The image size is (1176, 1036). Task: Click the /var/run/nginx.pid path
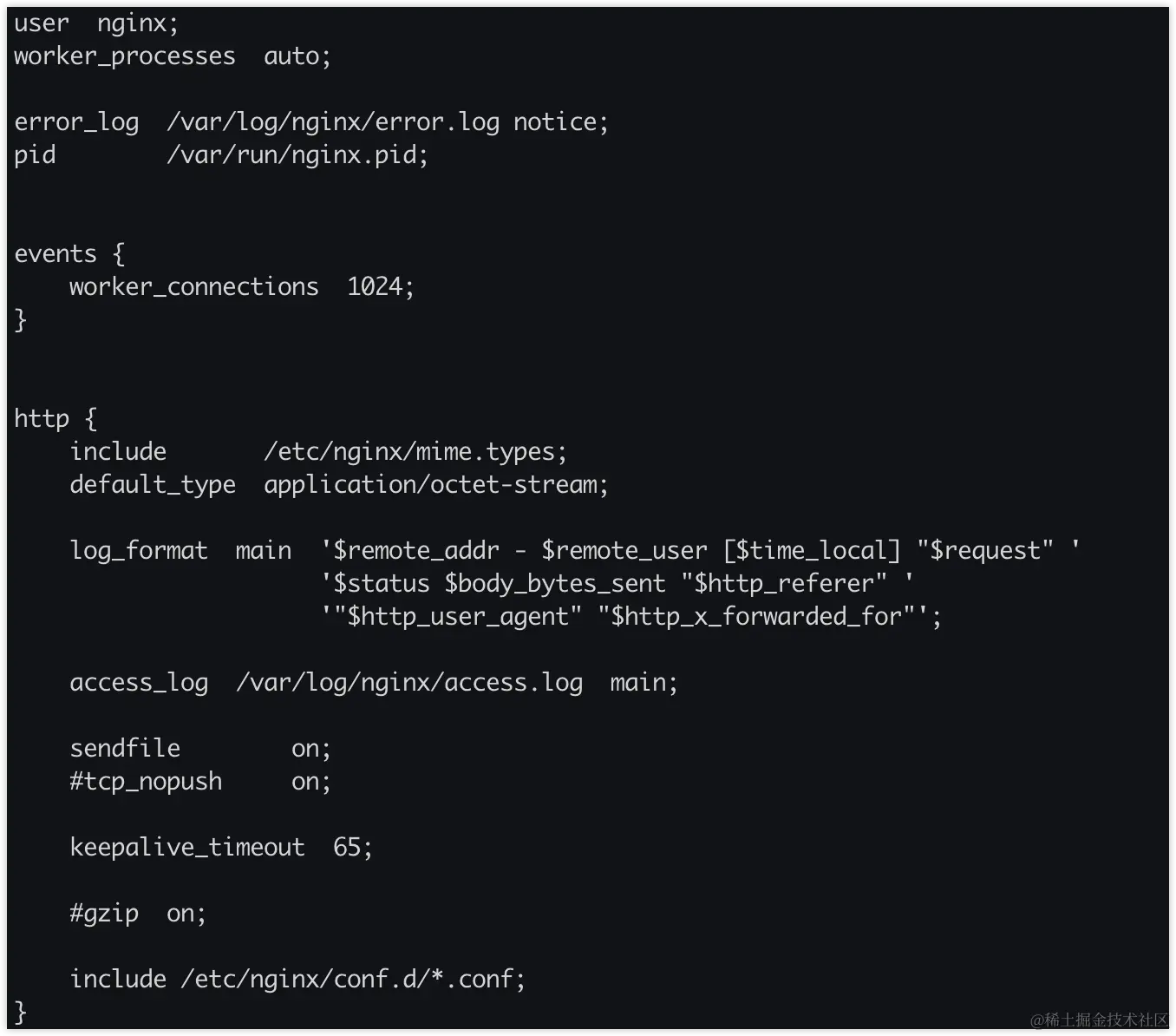(x=297, y=155)
